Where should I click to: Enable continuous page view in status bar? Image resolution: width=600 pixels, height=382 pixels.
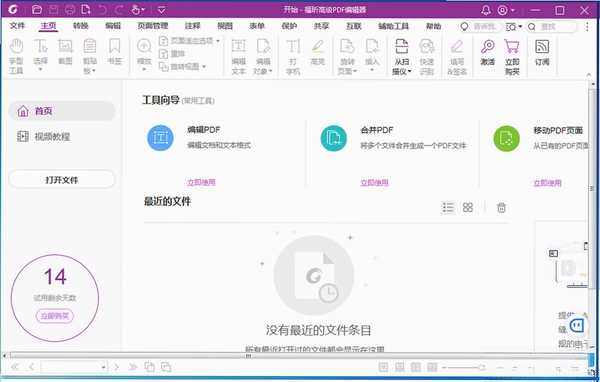[399, 367]
